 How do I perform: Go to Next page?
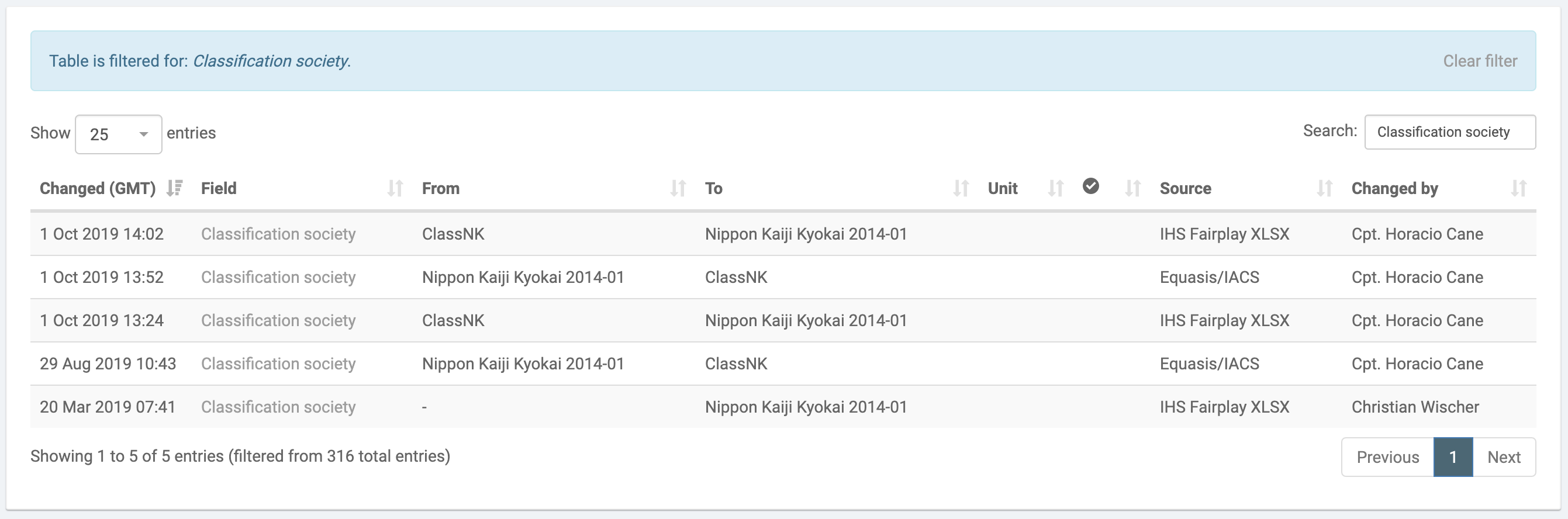(1504, 457)
